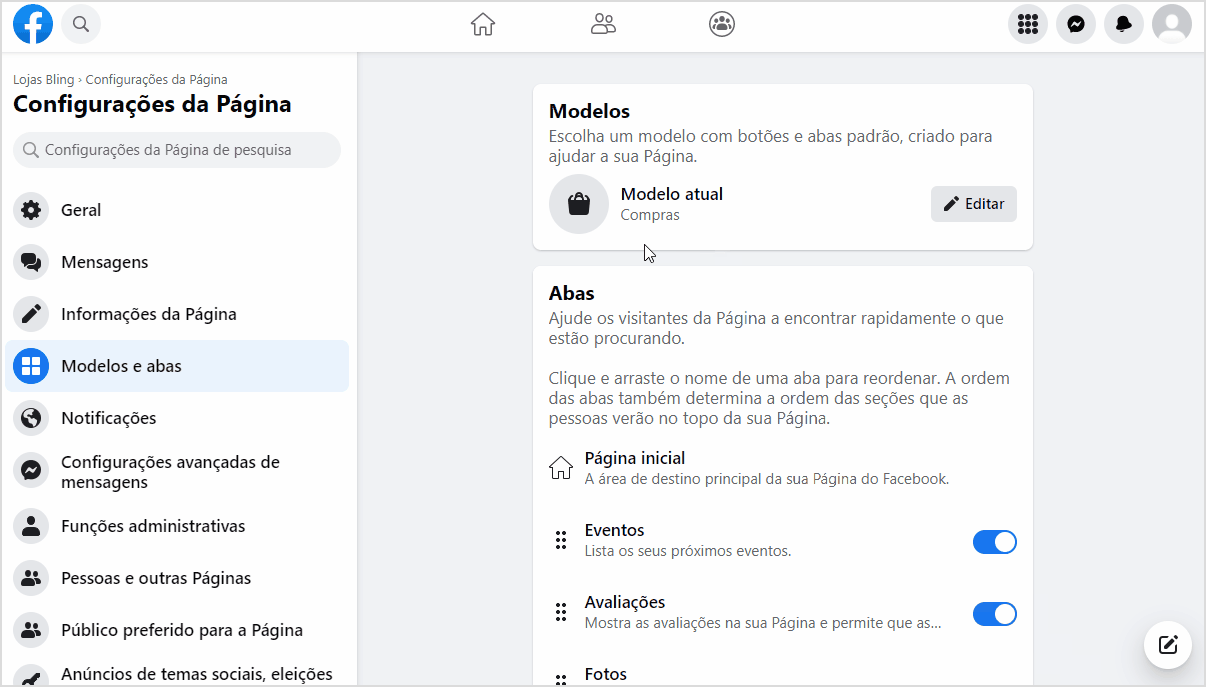Click the Pessoas e outras Páginas icon
1206x687 pixels.
coord(31,578)
